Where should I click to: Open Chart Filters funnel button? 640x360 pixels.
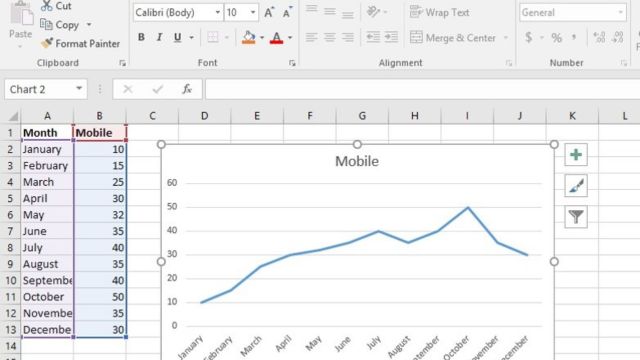[576, 217]
